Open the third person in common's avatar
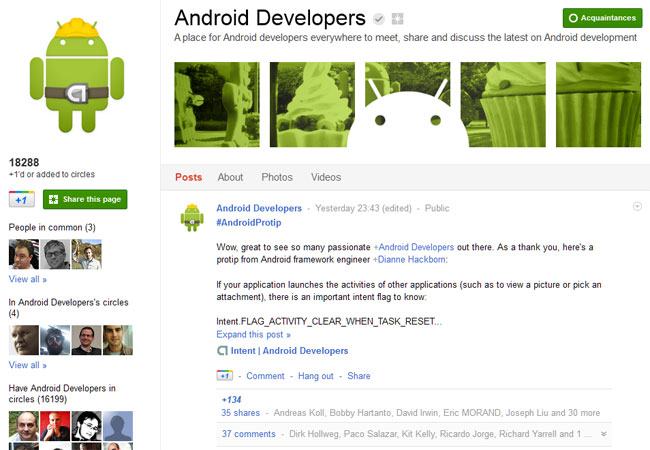The width and height of the screenshot is (650, 450). tap(87, 254)
